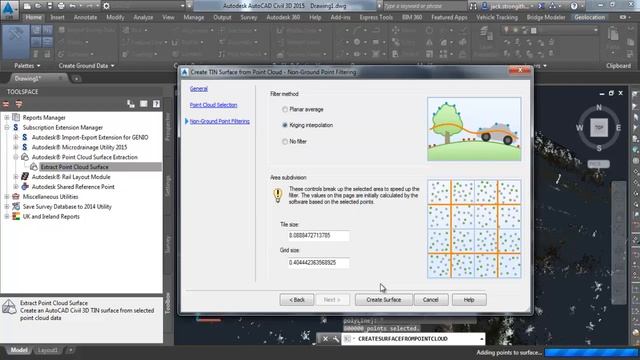Click the TOP face of the ViewCube
The height and width of the screenshot is (360, 640).
pyautogui.click(x=599, y=127)
